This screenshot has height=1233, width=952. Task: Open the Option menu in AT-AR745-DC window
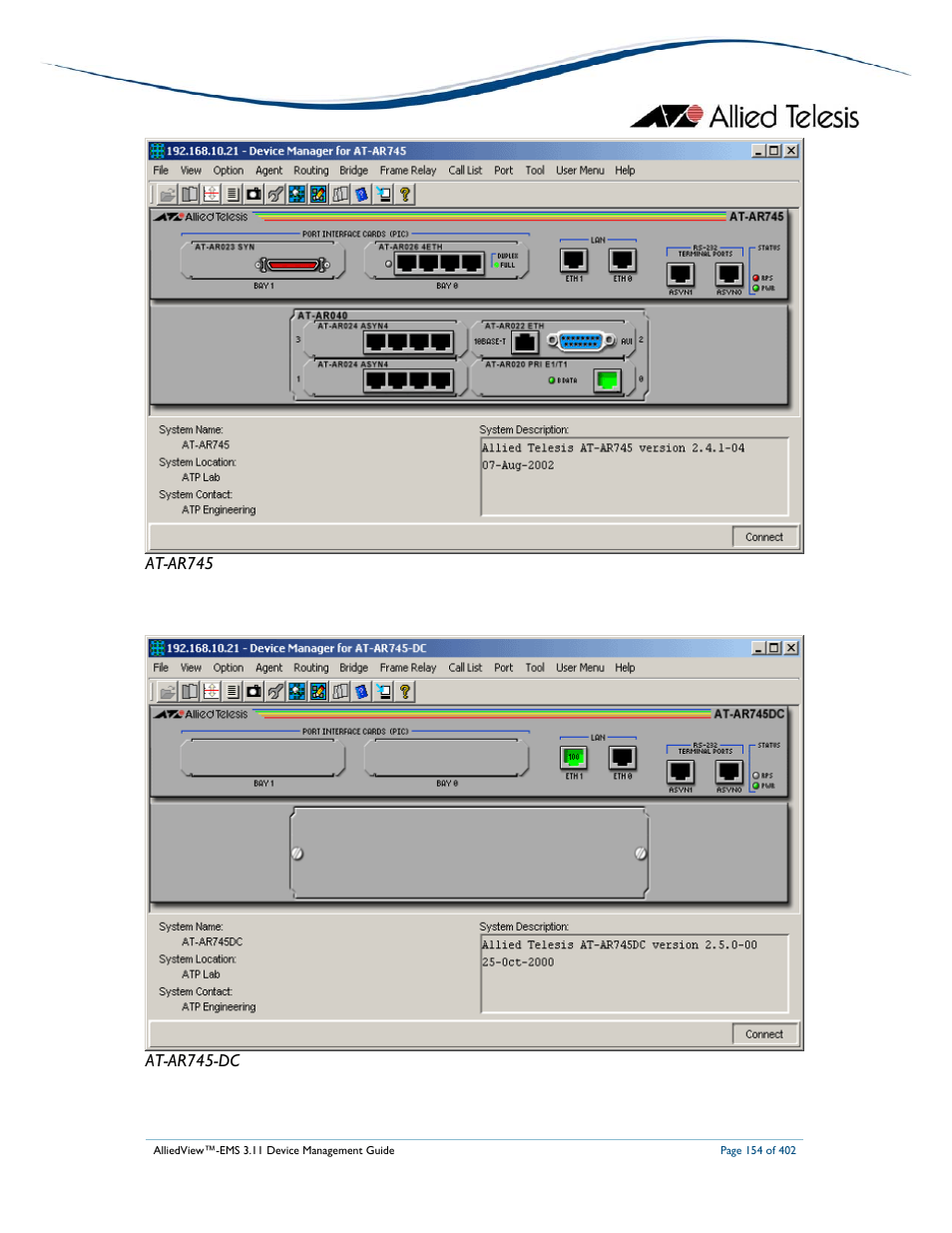click(229, 668)
